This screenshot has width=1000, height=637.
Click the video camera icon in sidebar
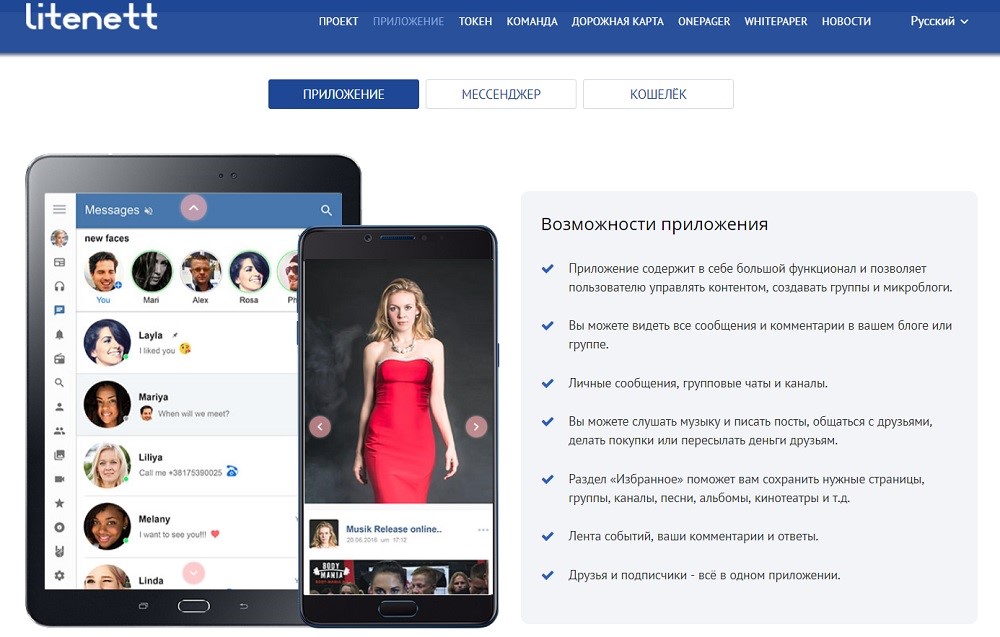(59, 479)
